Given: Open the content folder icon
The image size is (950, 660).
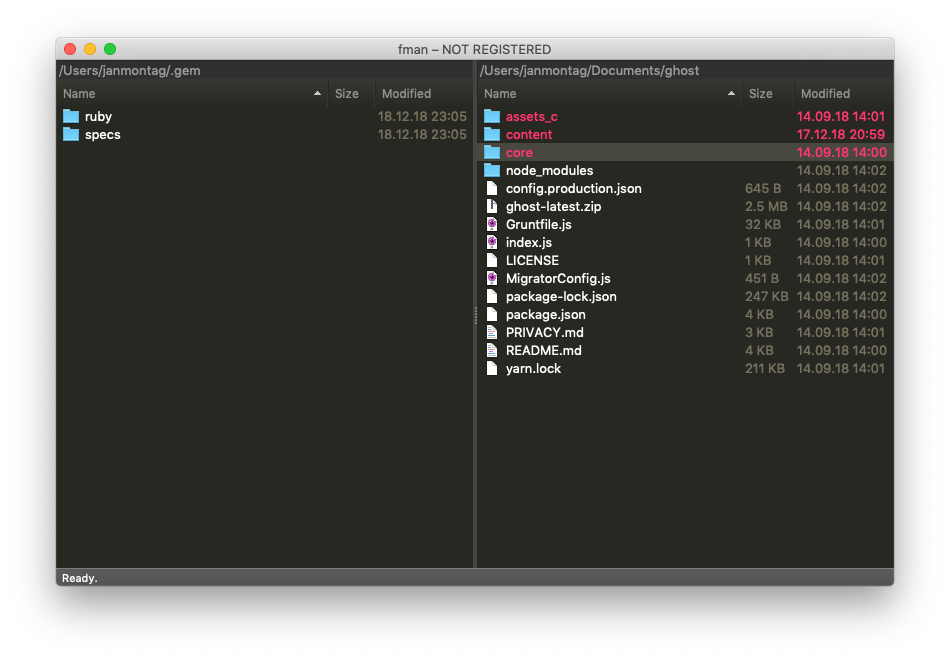Looking at the screenshot, I should [x=493, y=134].
